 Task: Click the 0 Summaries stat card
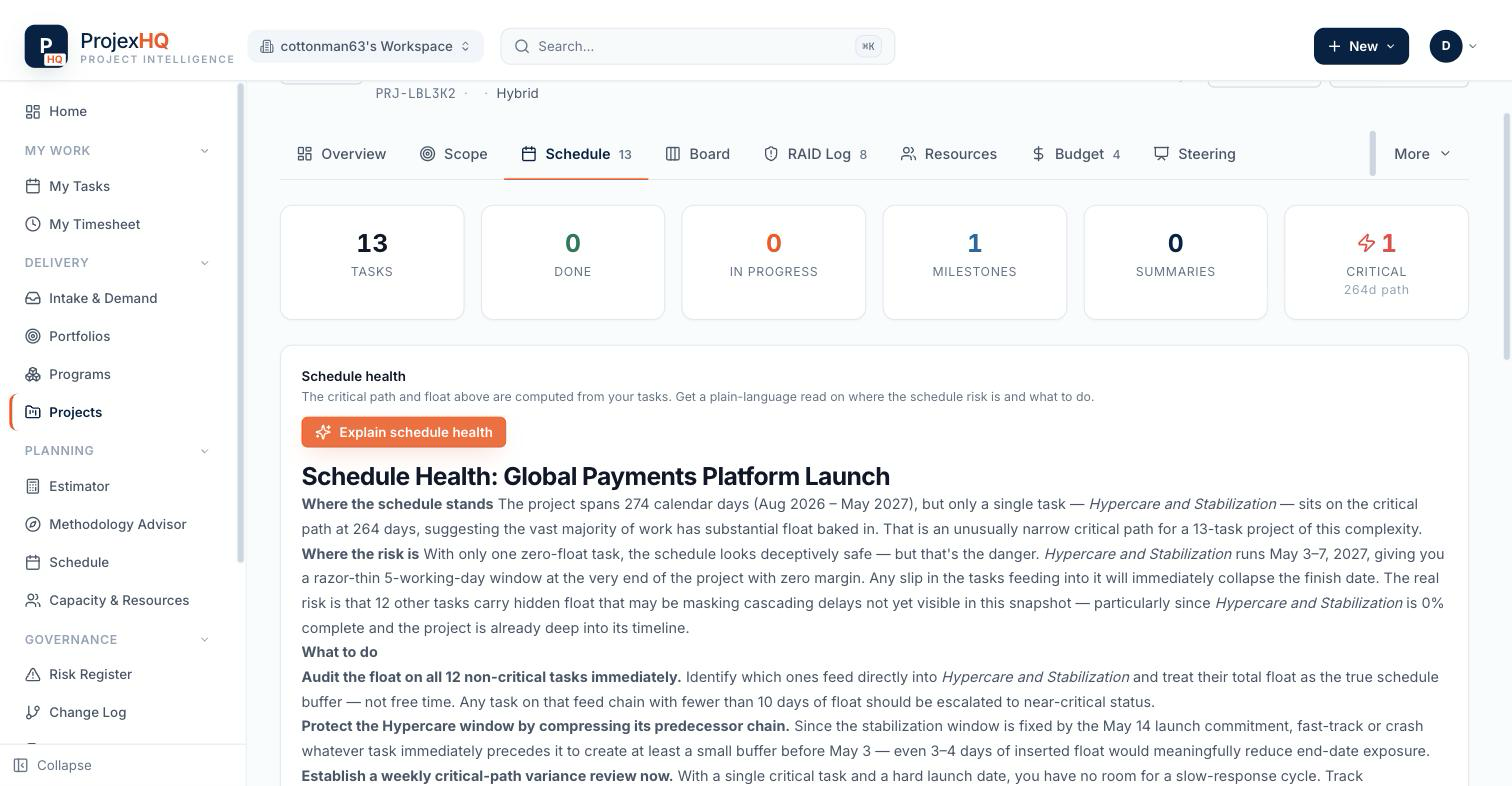point(1175,262)
